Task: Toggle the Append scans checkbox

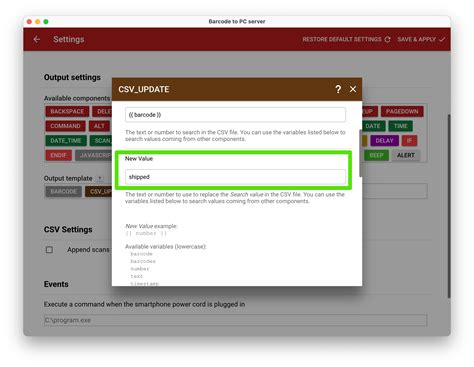Action: pos(49,250)
